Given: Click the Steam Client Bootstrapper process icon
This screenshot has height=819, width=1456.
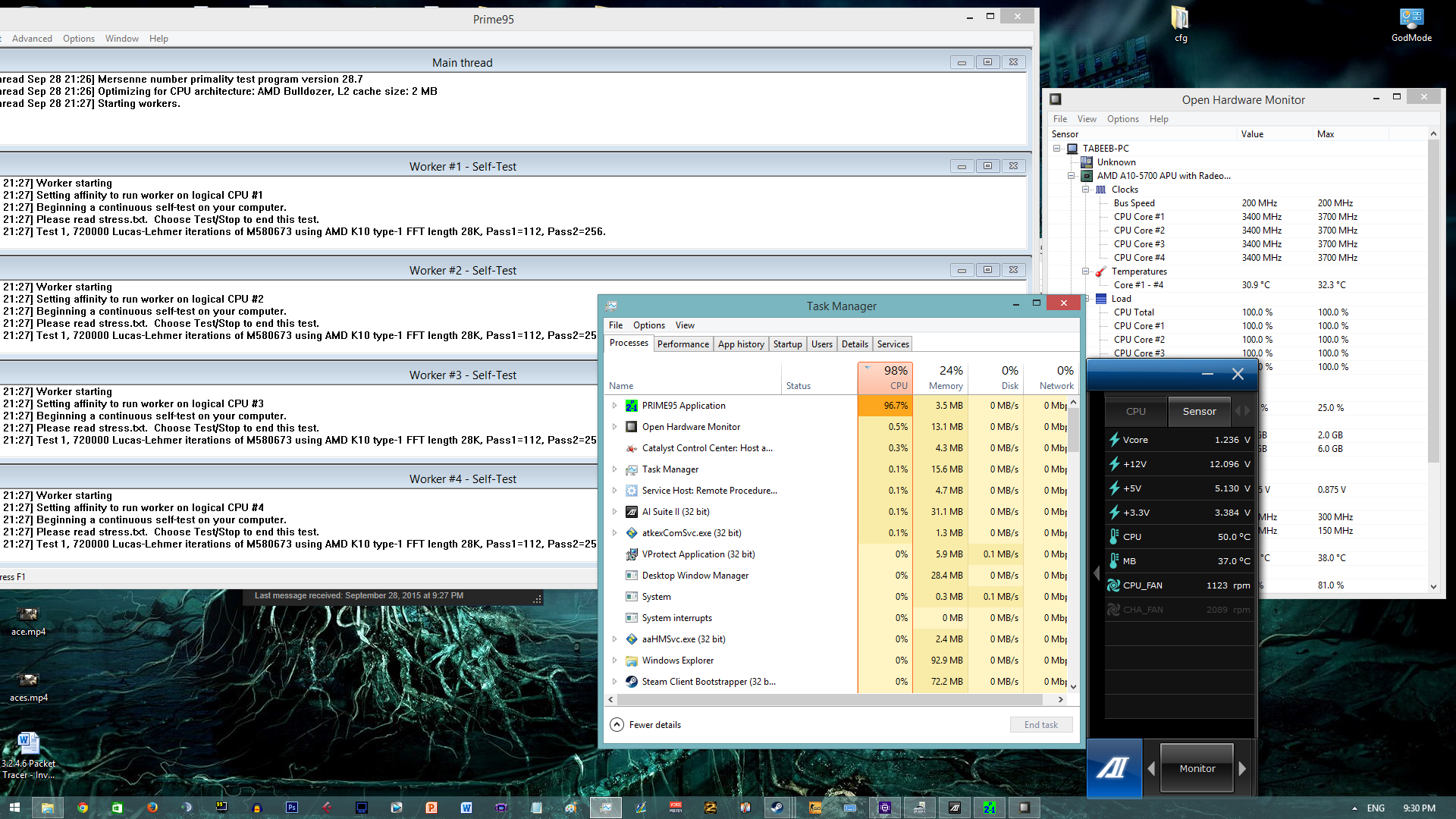Looking at the screenshot, I should [x=632, y=682].
